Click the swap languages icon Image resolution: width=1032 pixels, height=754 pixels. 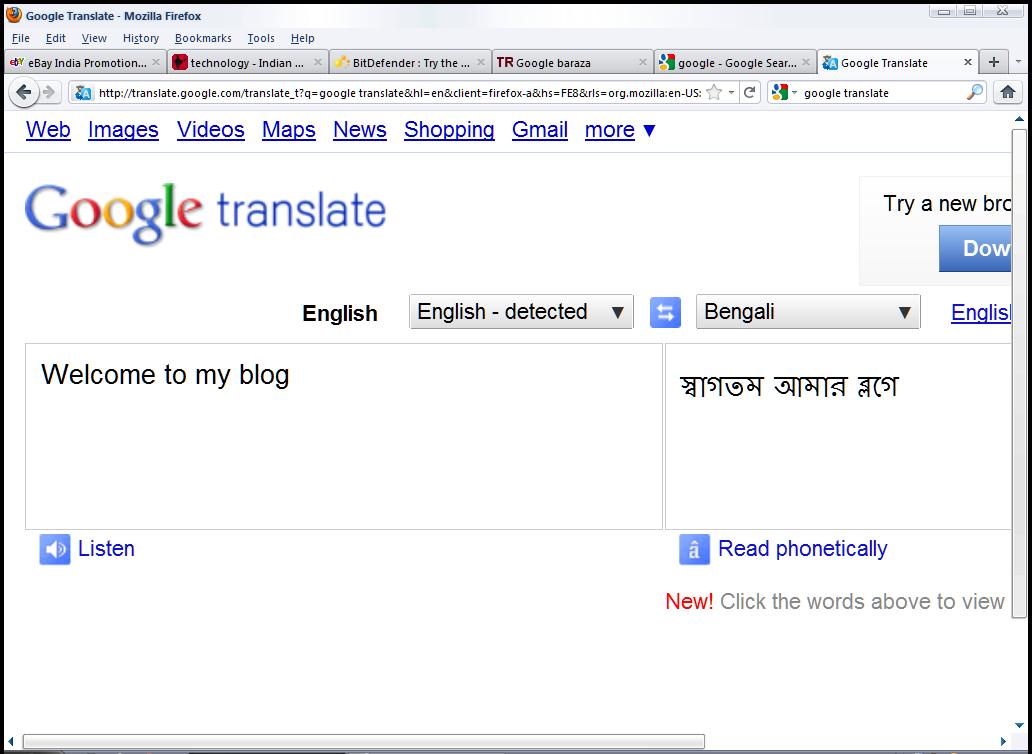click(665, 312)
